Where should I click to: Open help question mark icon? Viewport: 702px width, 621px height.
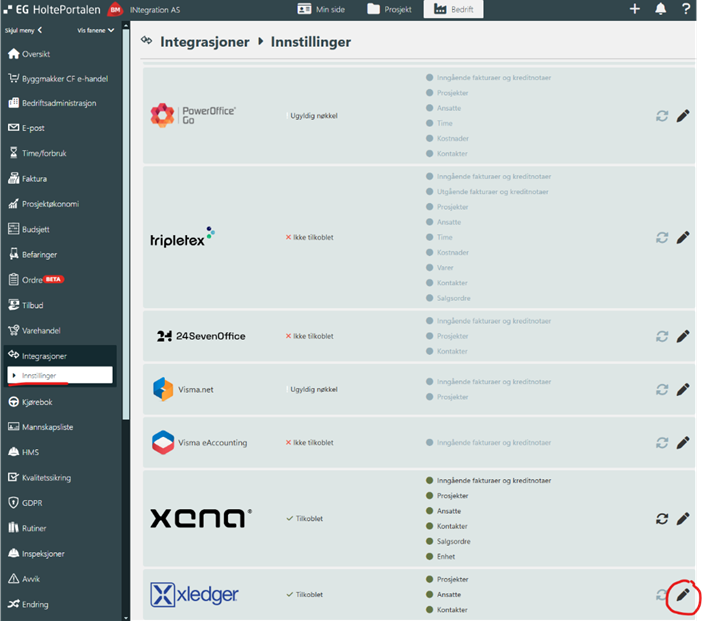pos(686,9)
